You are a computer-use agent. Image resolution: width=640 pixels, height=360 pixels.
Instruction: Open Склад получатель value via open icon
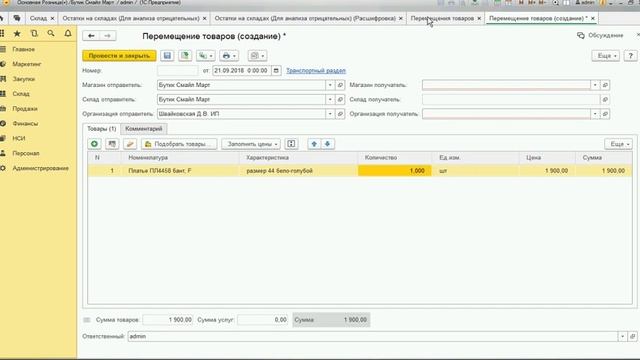605,99
